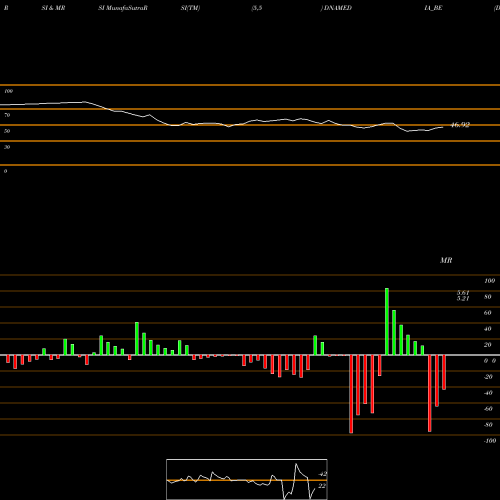The image size is (500, 500).
Task: Click the "(5,5" parameter text
Action: 257,8
